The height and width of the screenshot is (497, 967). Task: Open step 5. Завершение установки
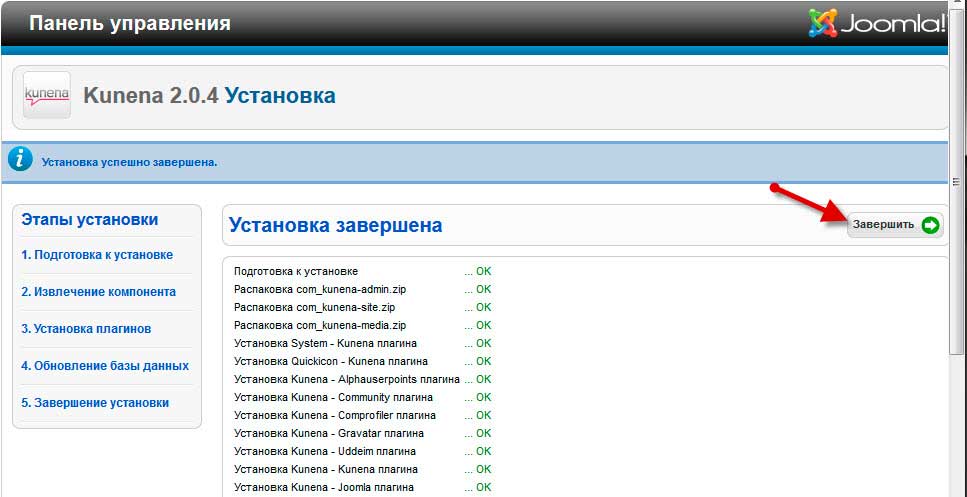[95, 403]
